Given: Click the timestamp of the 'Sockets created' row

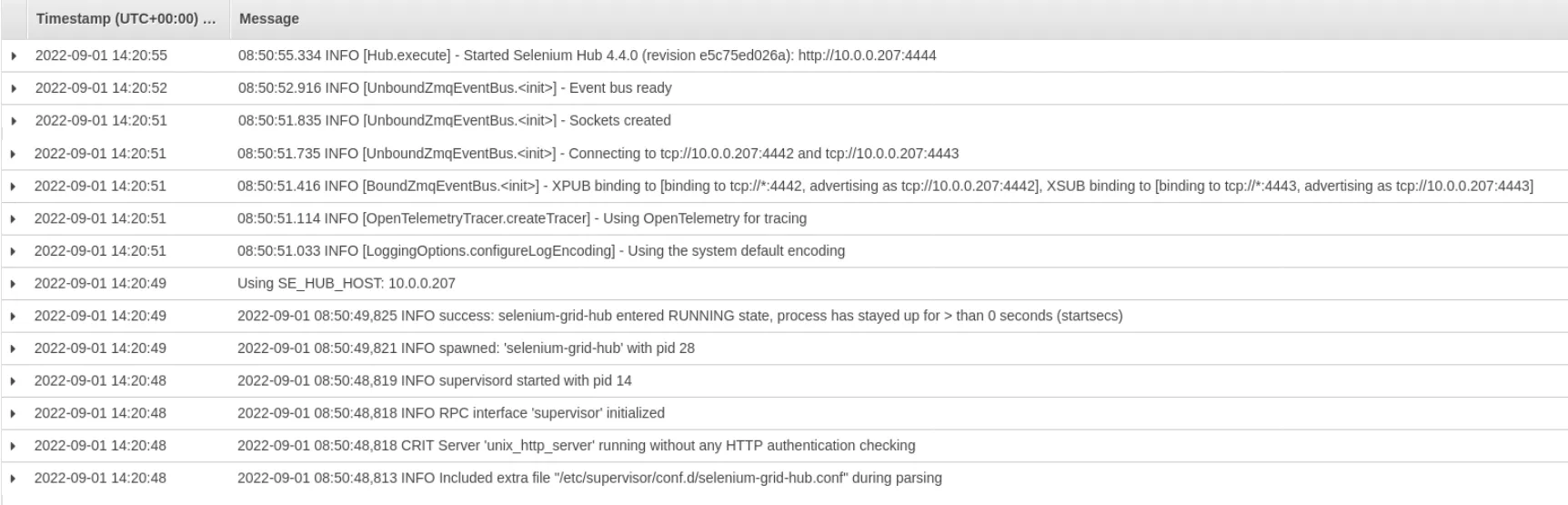Looking at the screenshot, I should (x=101, y=120).
